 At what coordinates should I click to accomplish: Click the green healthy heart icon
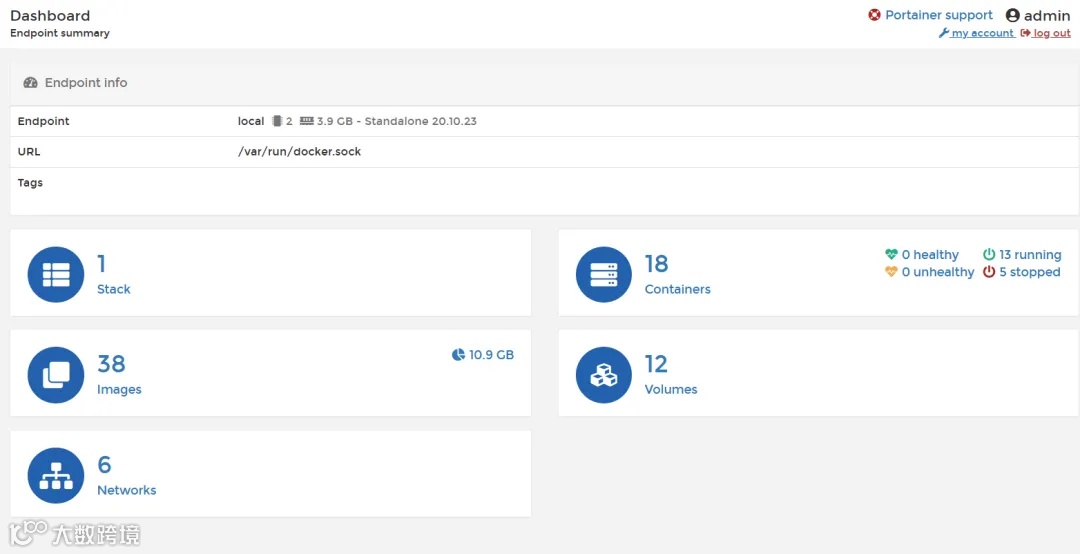(x=891, y=254)
